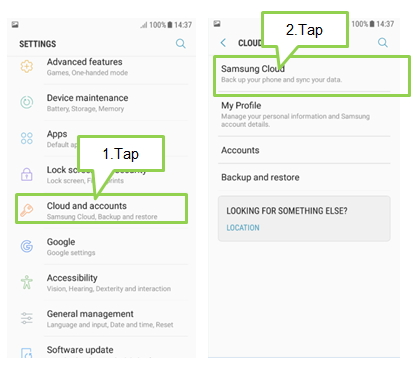Tap the search icon in Settings header
The height and width of the screenshot is (373, 413).
[x=180, y=44]
